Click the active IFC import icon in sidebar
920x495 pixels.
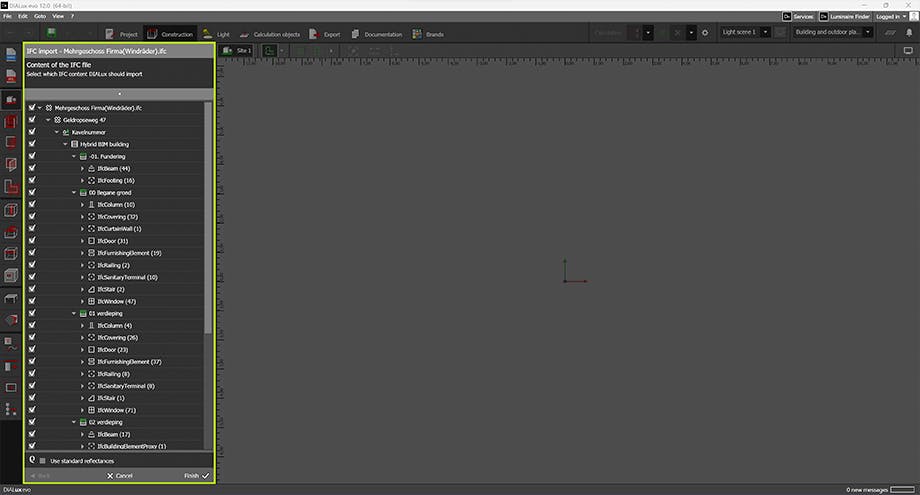[11, 100]
